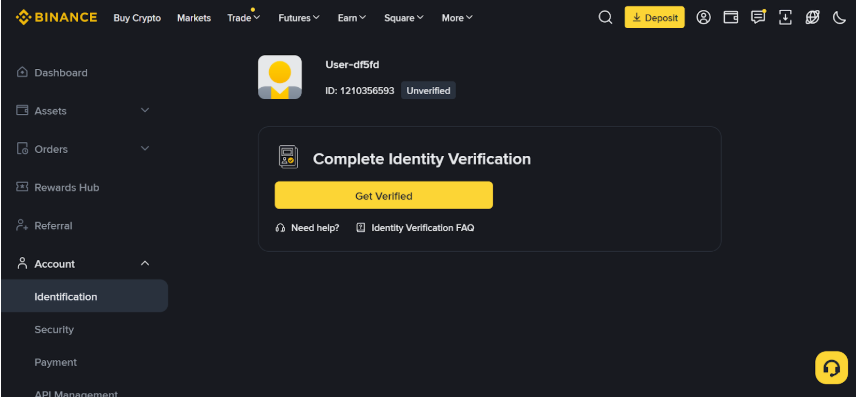The width and height of the screenshot is (856, 397).
Task: Click the Rewards Hub ticket icon
Action: click(x=22, y=187)
